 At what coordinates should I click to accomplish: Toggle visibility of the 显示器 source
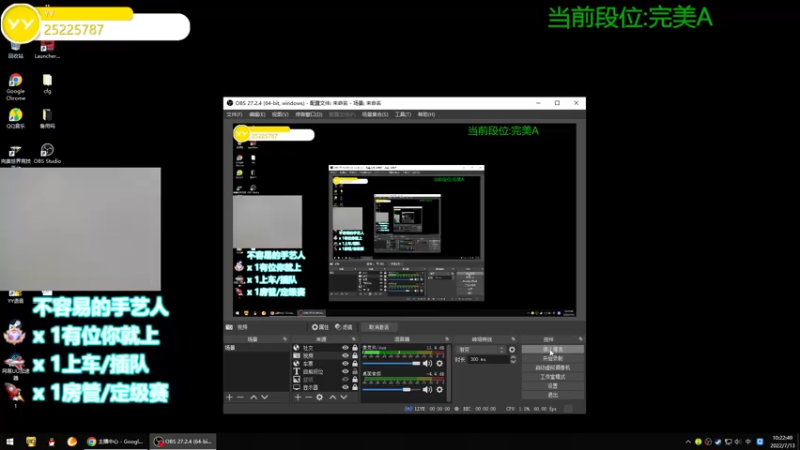[345, 387]
